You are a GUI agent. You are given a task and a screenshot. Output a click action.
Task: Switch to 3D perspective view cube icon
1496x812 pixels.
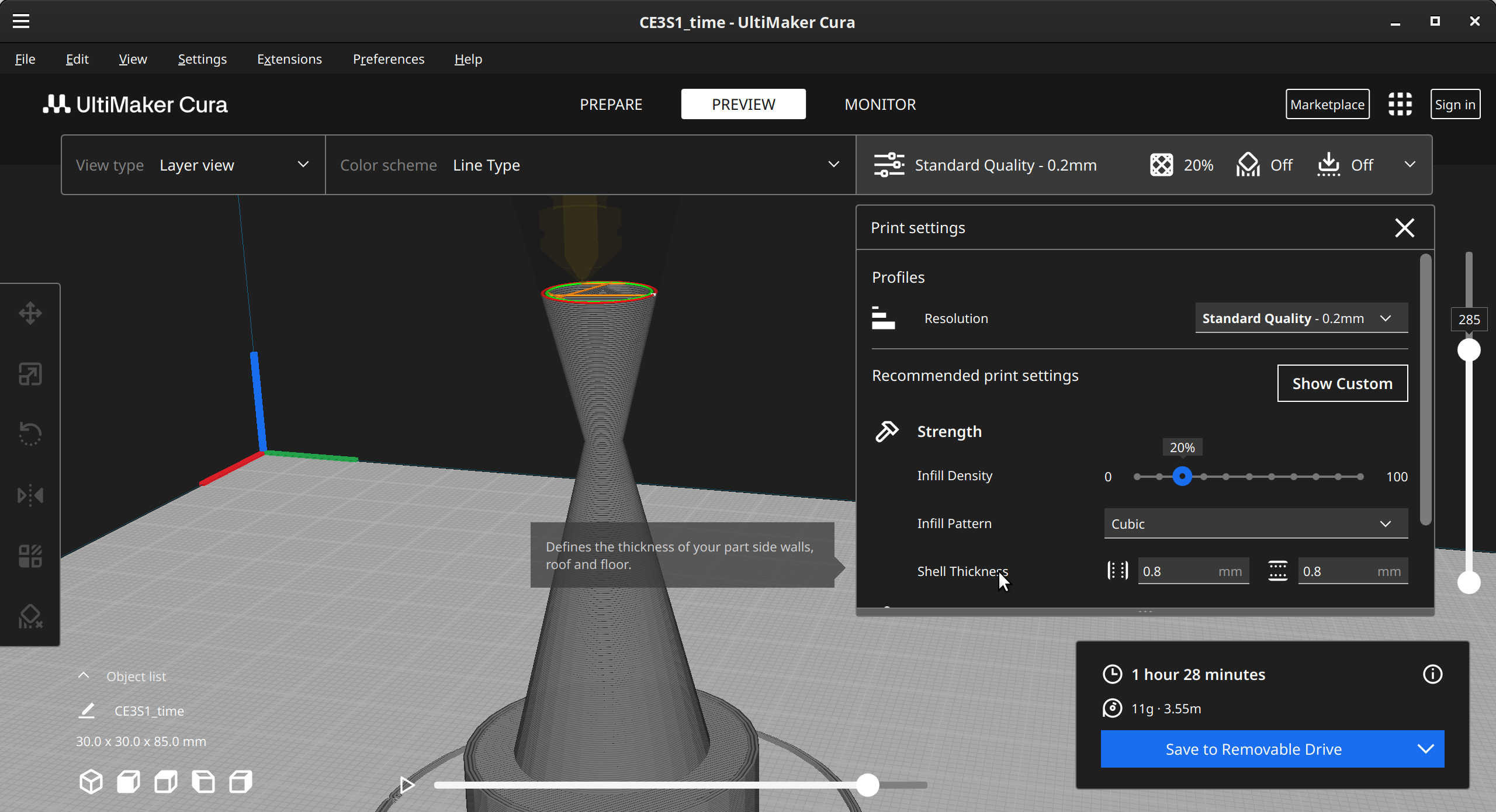[91, 782]
